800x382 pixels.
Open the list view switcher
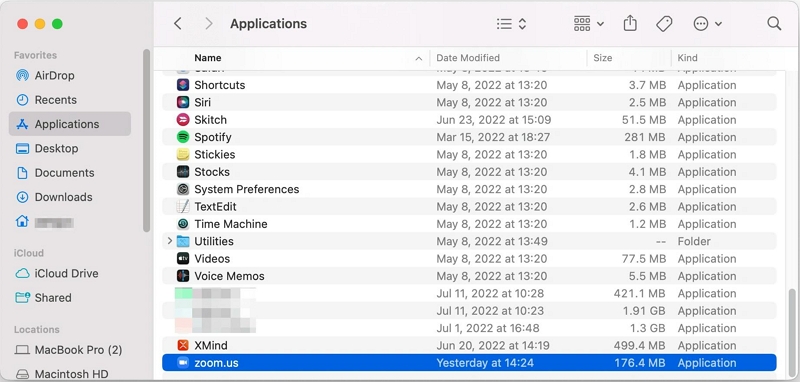click(511, 23)
